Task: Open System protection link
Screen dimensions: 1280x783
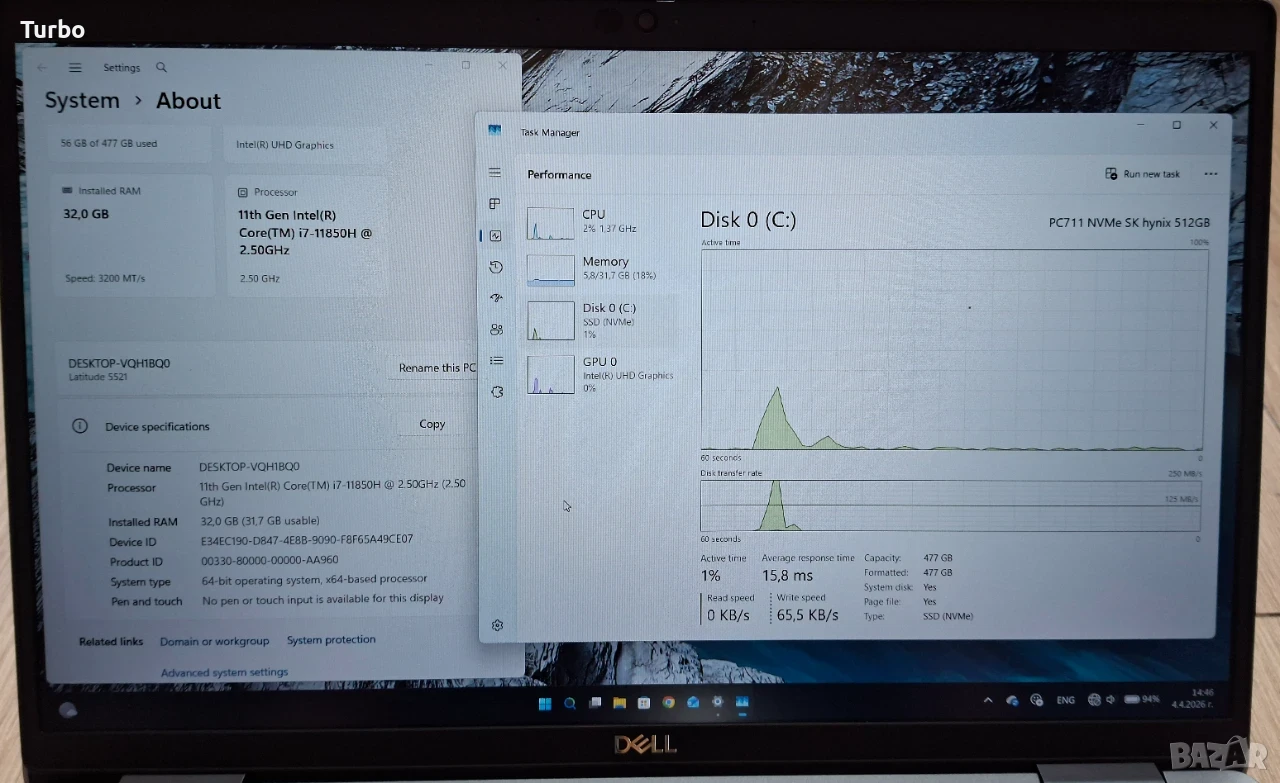Action: (331, 640)
